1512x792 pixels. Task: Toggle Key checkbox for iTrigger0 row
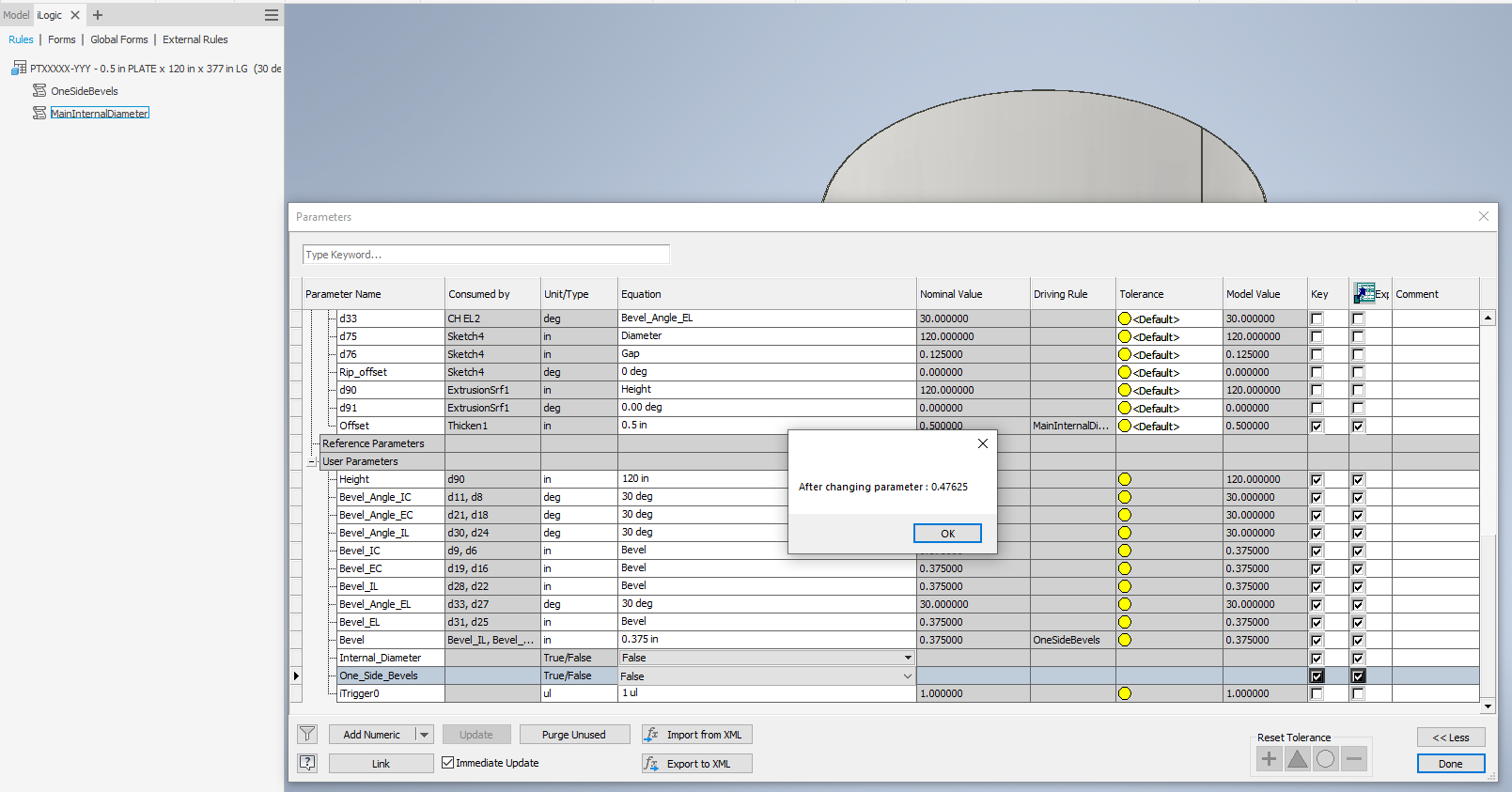point(1317,693)
